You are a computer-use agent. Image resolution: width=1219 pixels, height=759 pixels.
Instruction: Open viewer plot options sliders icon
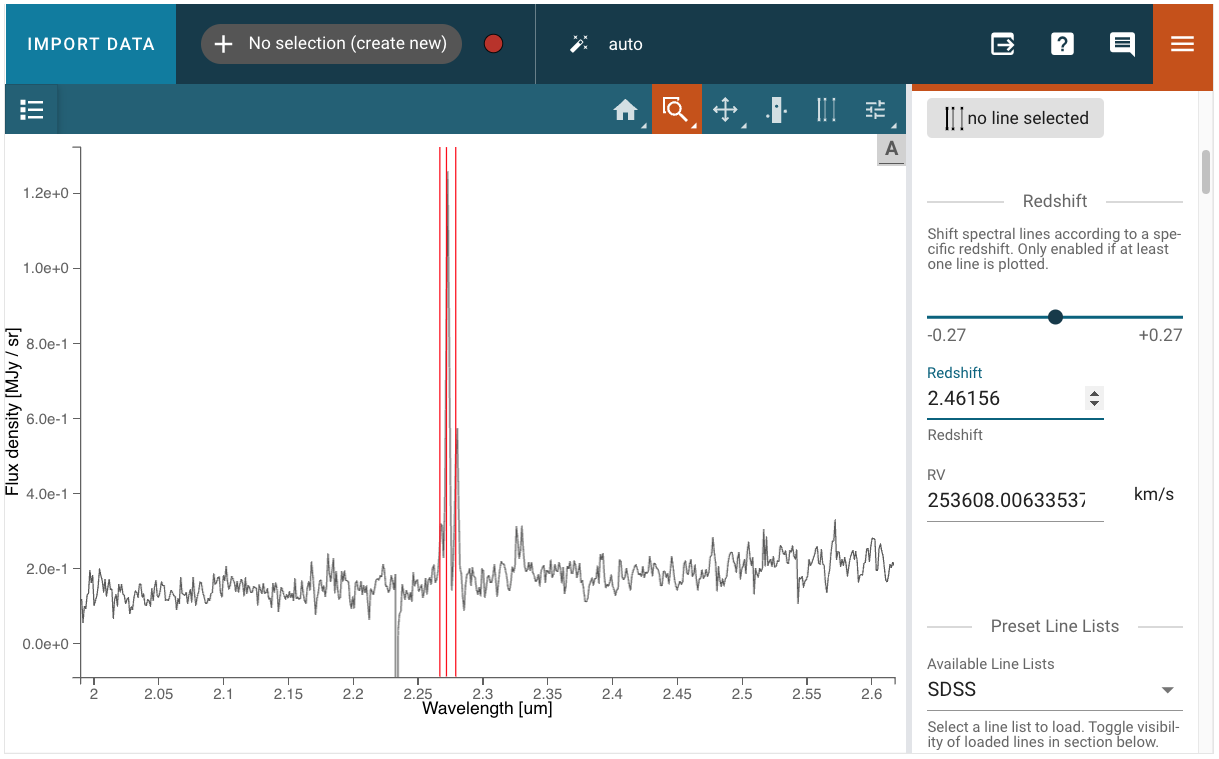876,110
